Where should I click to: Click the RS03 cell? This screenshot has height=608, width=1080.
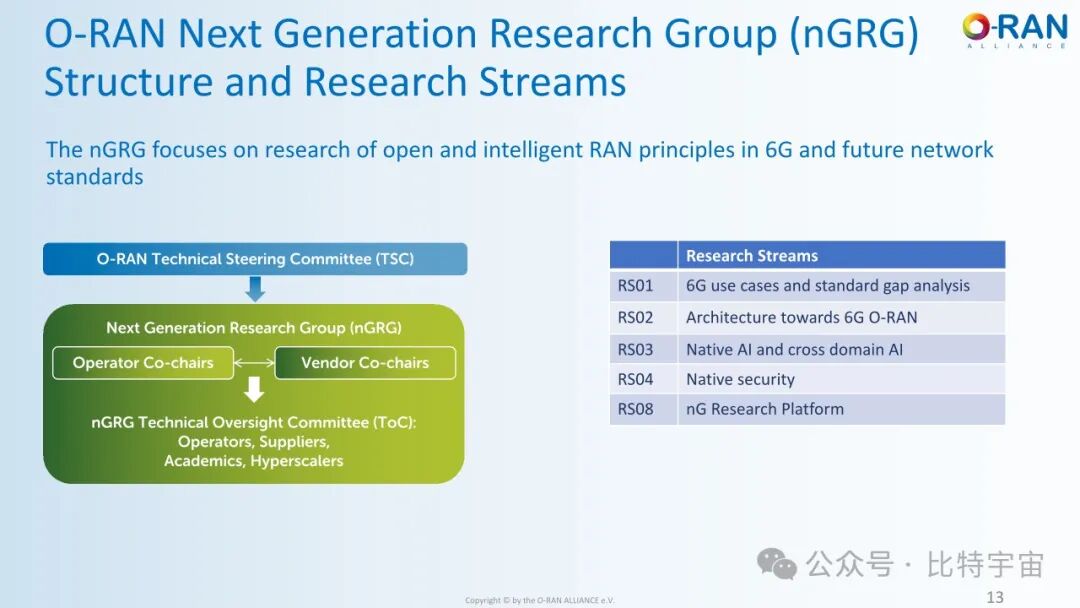643,349
